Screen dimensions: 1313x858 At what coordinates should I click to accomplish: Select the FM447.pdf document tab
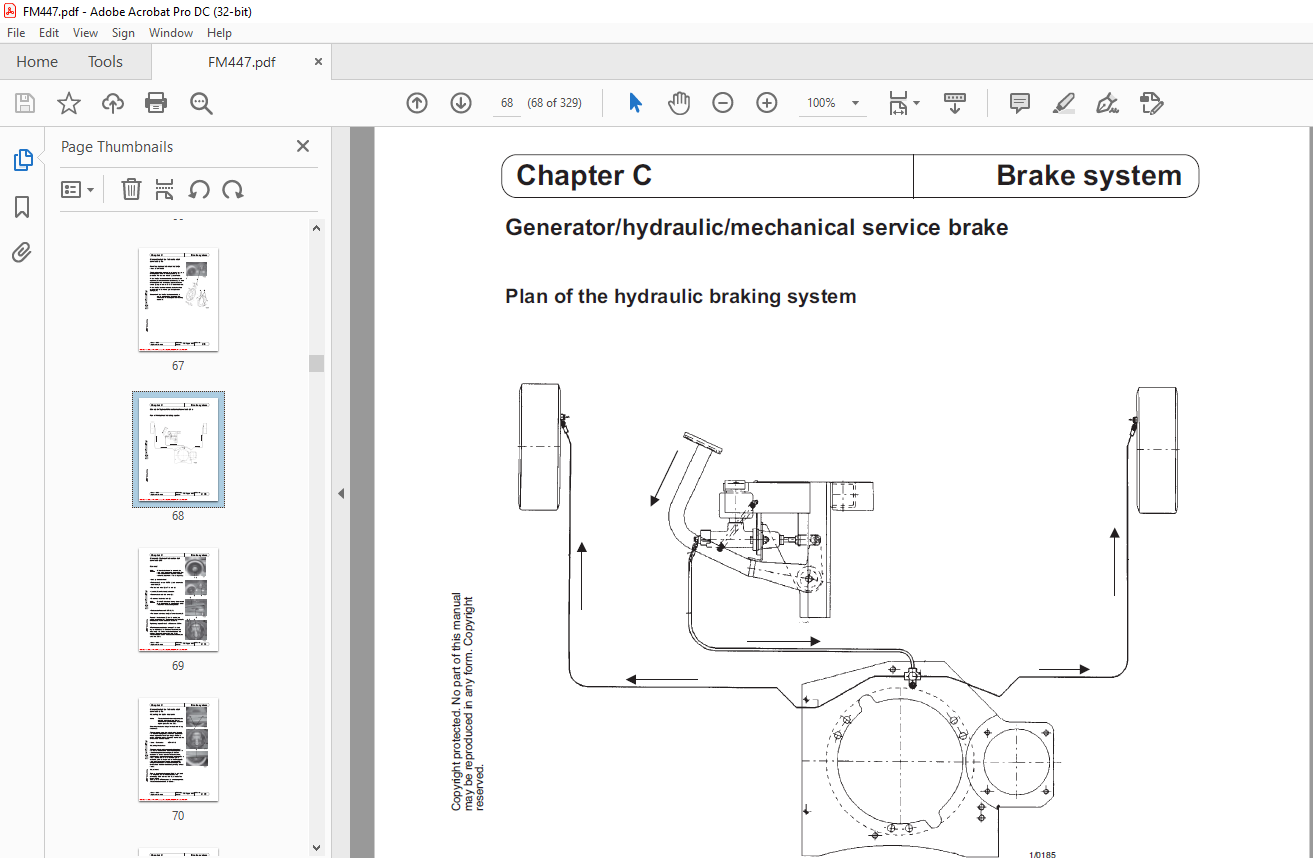pyautogui.click(x=241, y=62)
